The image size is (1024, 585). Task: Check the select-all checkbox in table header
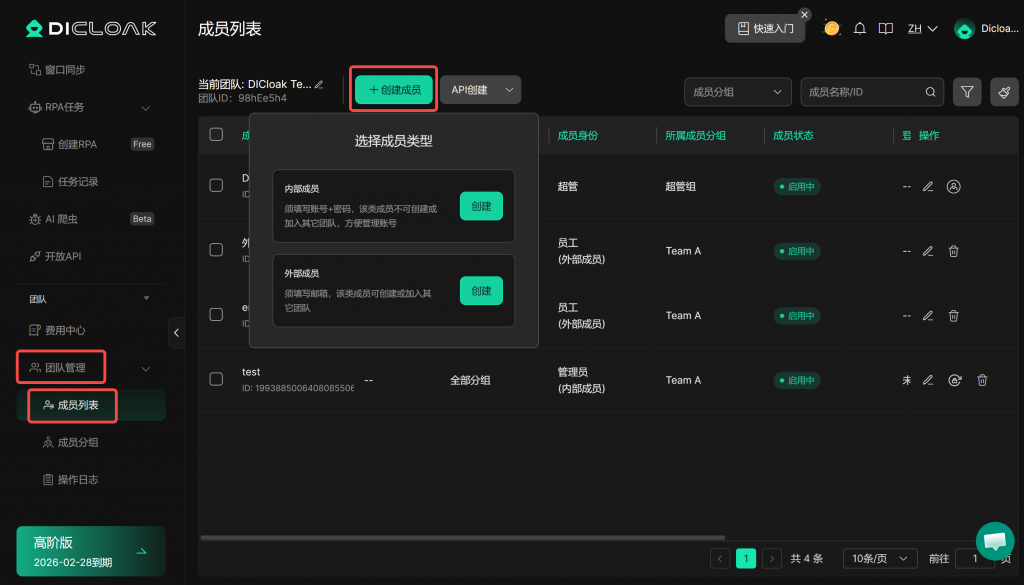click(216, 135)
